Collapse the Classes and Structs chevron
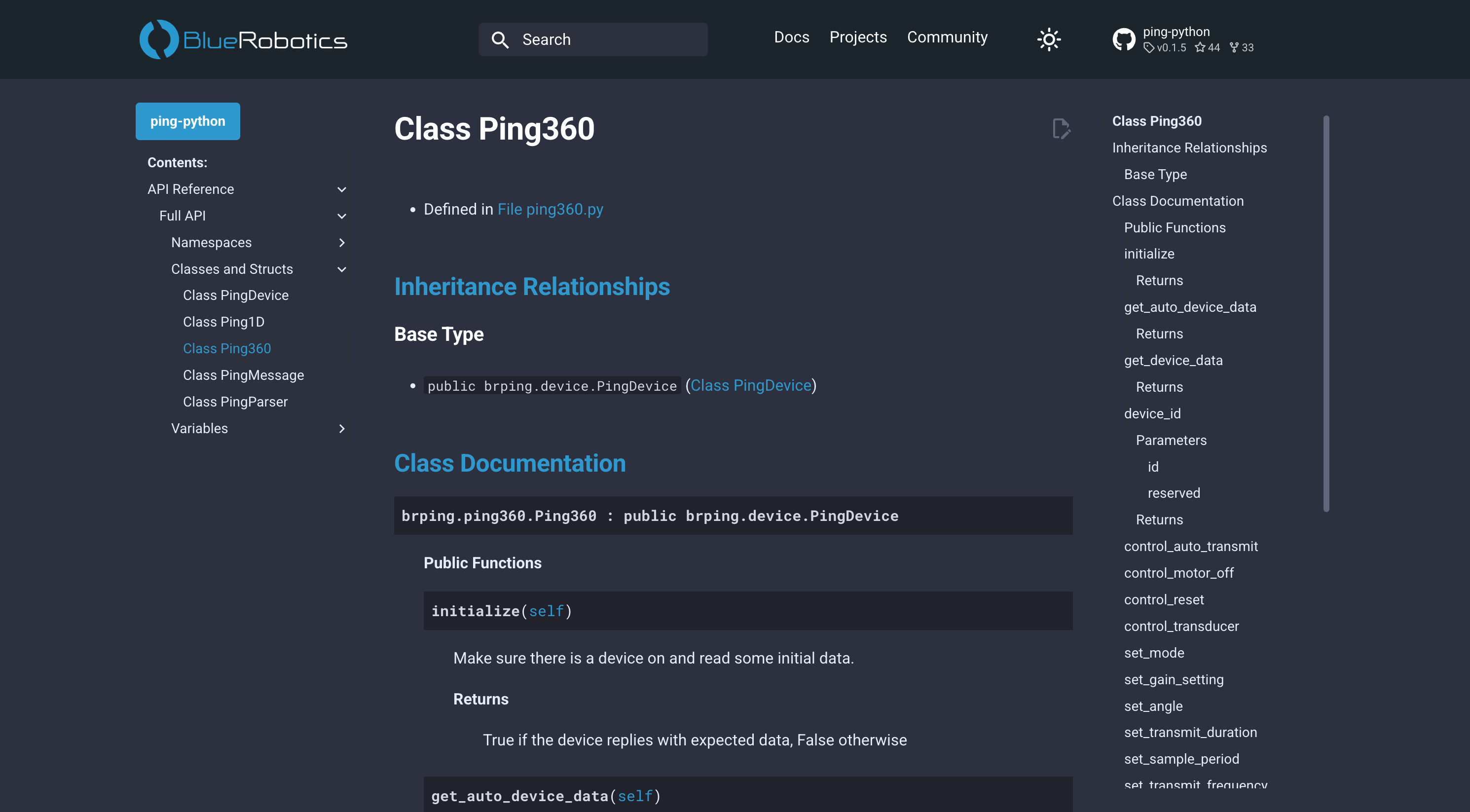 click(x=342, y=269)
